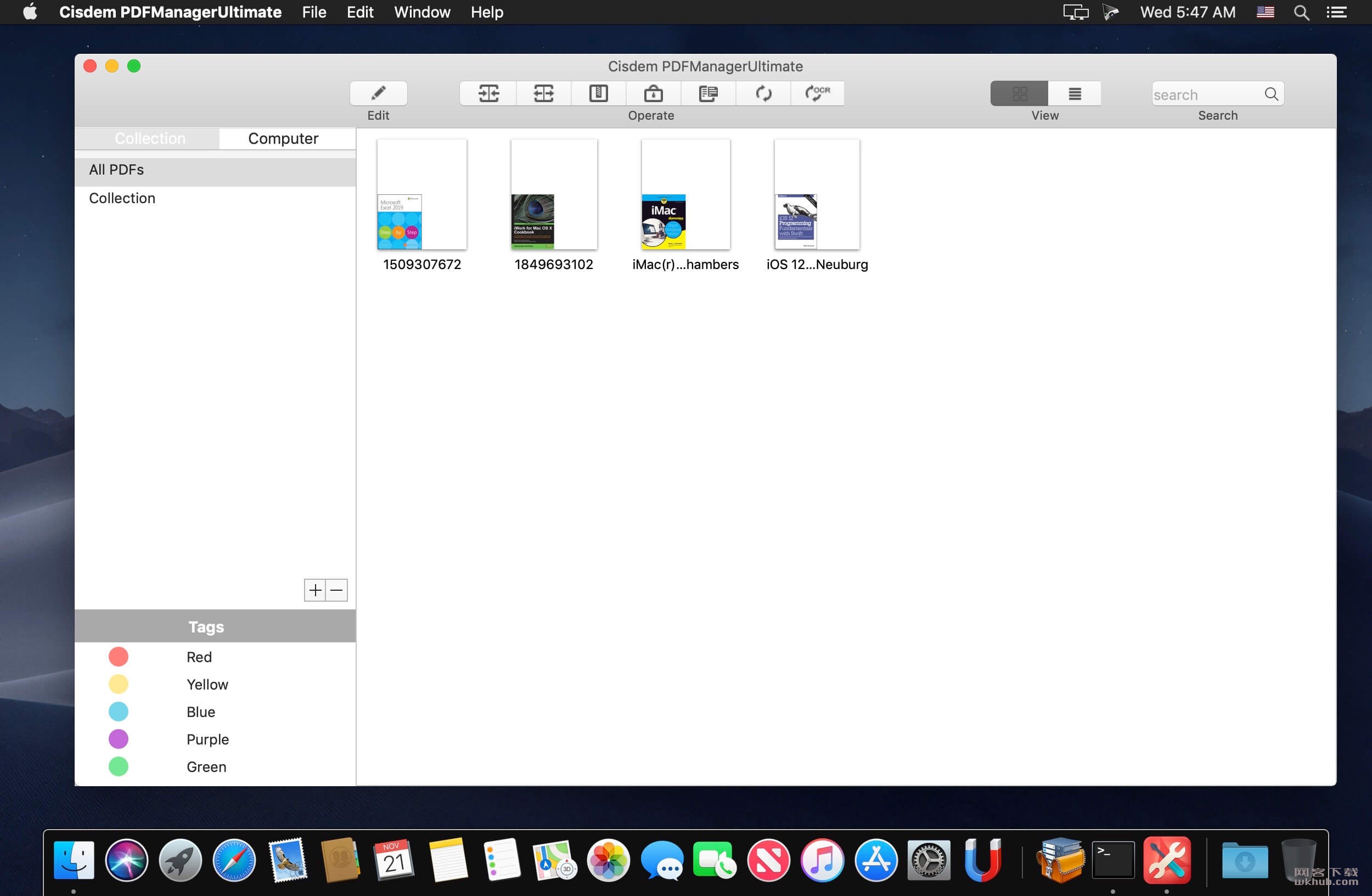This screenshot has height=896, width=1372.
Task: Open the Downloads folder in the Dock
Action: tap(1245, 860)
